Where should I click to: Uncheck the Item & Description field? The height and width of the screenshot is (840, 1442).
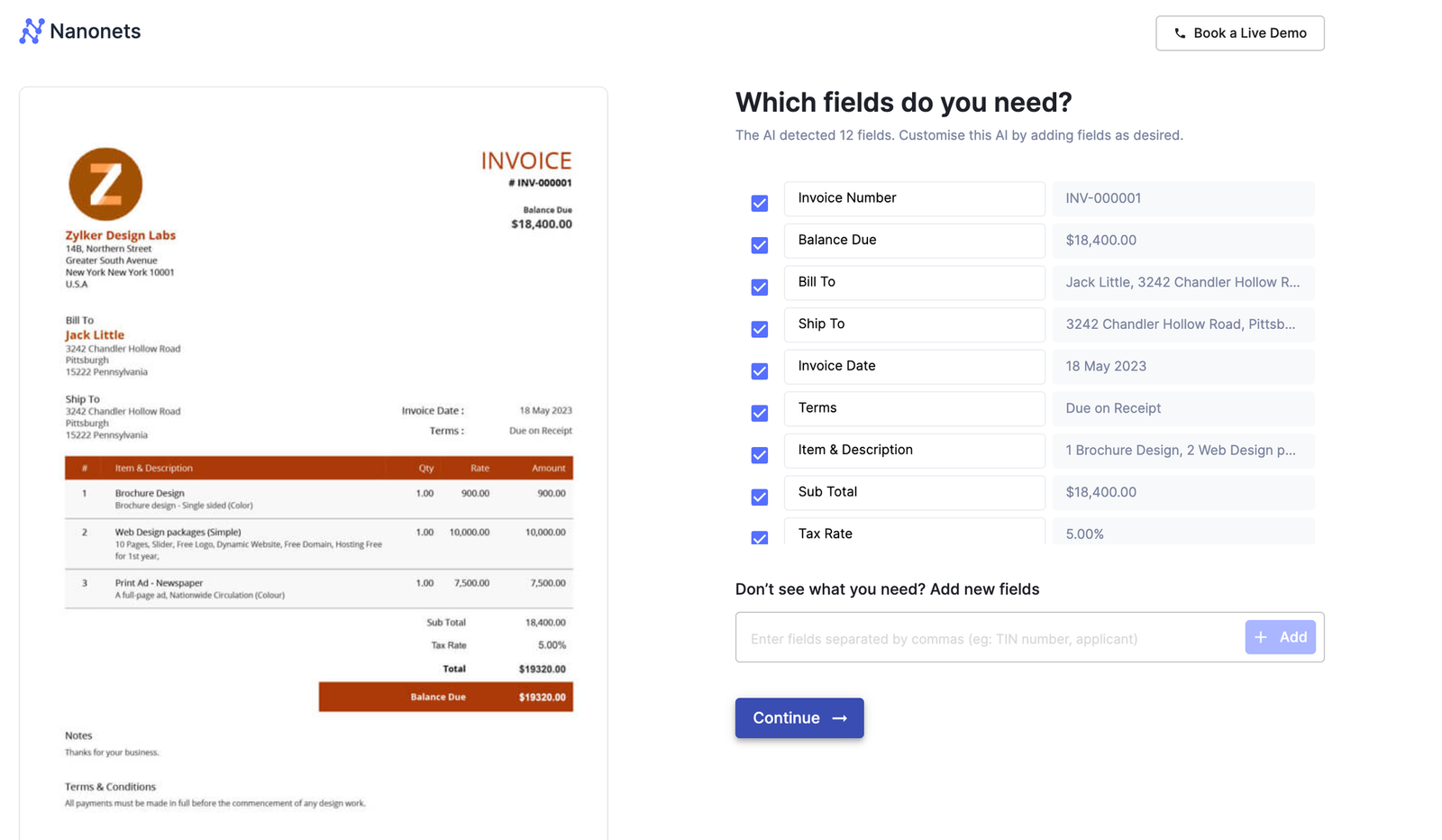pos(759,455)
